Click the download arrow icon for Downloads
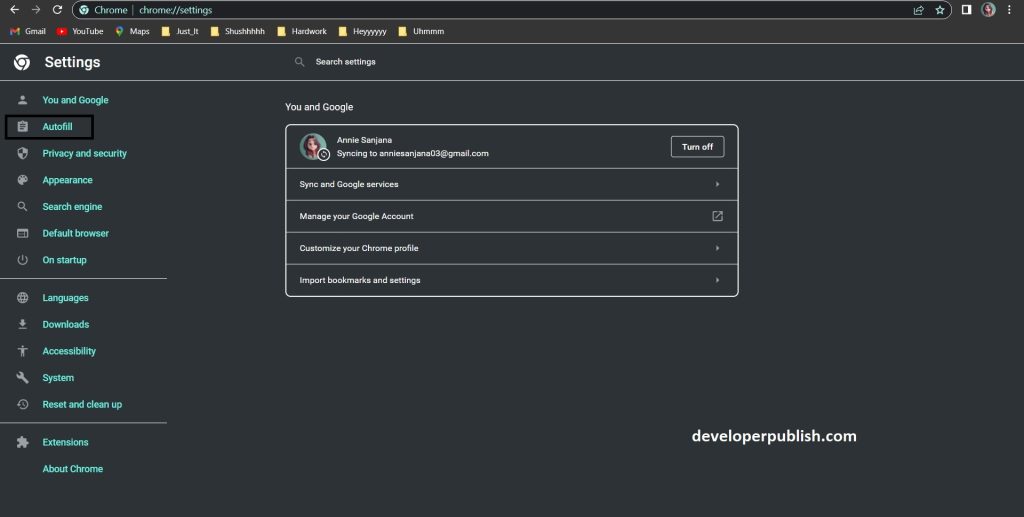 tap(22, 324)
